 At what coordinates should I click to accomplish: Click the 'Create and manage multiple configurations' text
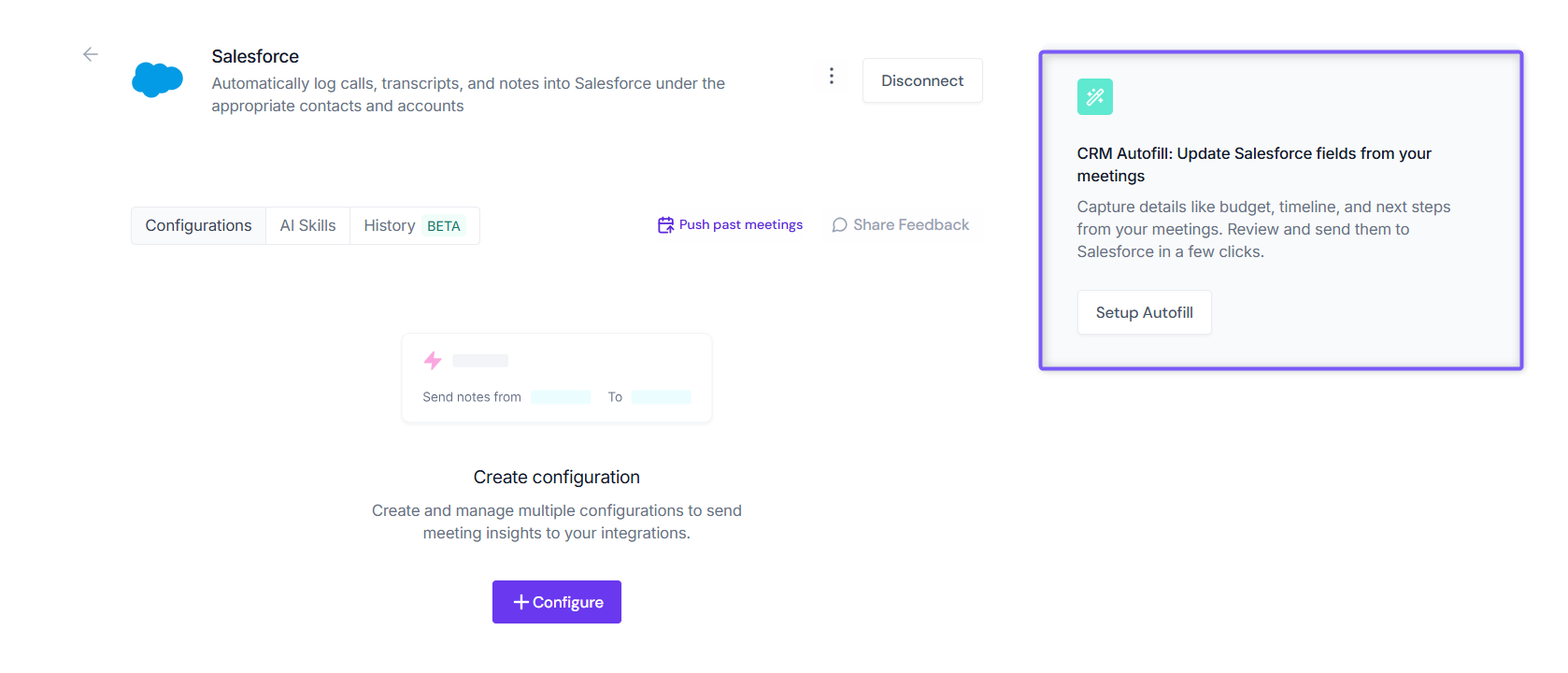557,522
